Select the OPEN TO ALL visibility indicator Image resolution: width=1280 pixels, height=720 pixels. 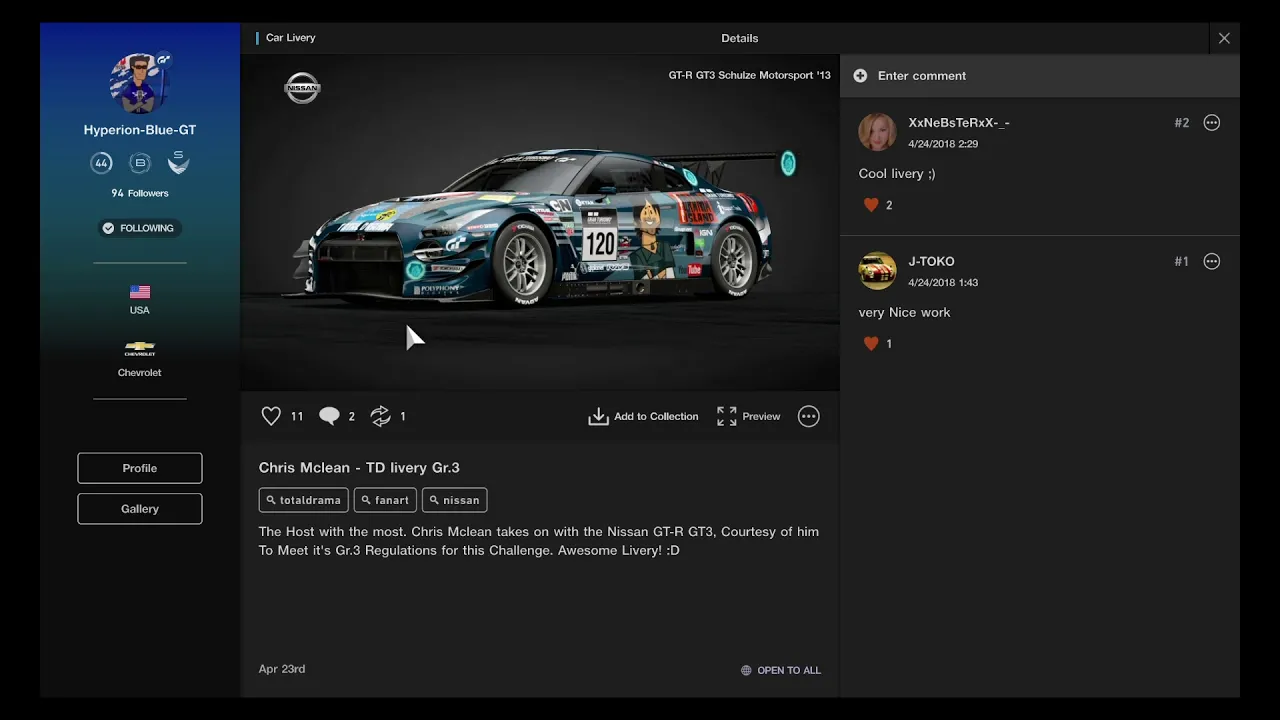point(780,670)
